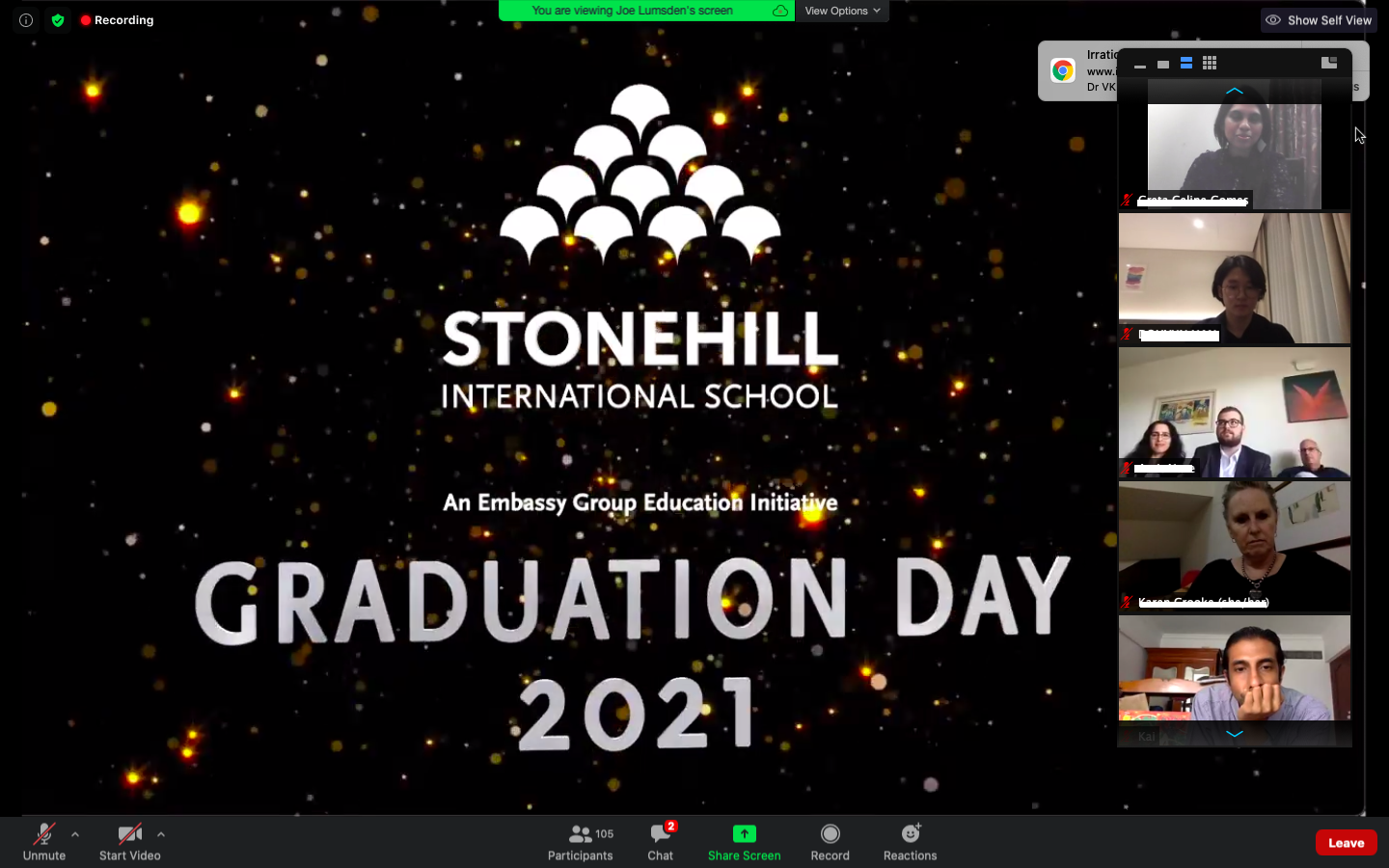The width and height of the screenshot is (1389, 868).
Task: Switch video panel to grid view
Action: click(x=1210, y=64)
